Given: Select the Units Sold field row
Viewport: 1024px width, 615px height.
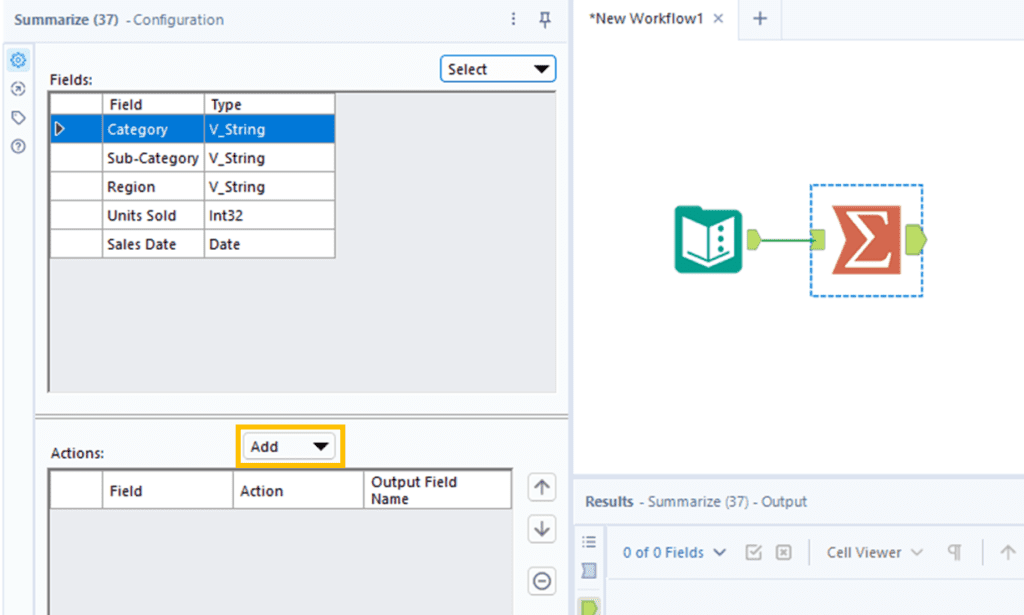Looking at the screenshot, I should tap(141, 215).
